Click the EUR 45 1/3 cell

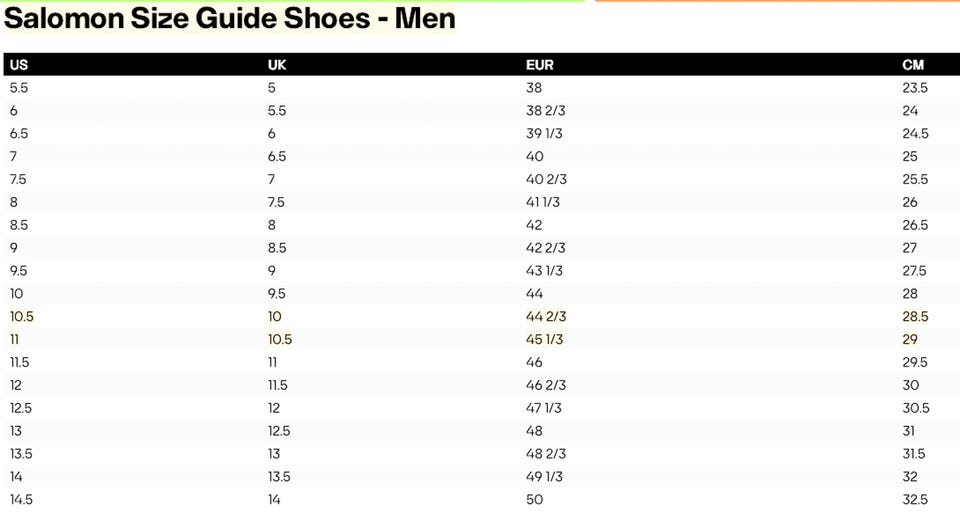coord(544,339)
